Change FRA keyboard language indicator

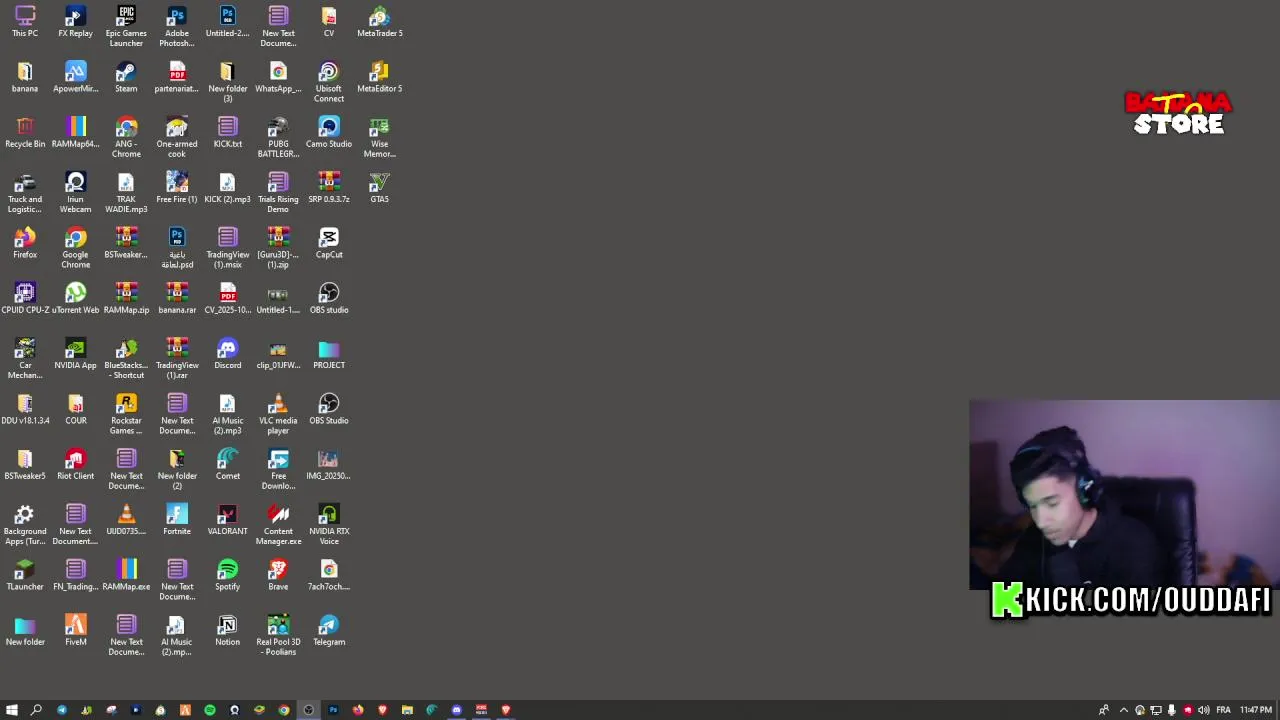coord(1223,710)
